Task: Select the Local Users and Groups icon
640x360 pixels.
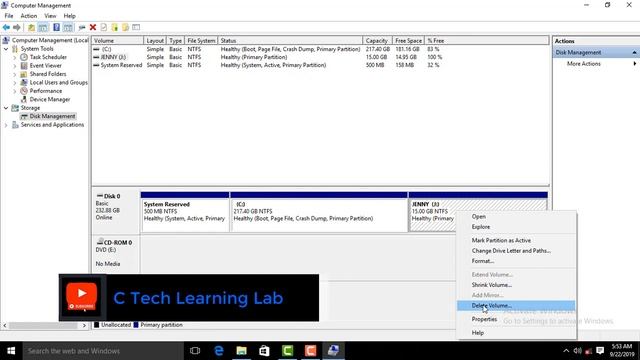Action: point(24,82)
